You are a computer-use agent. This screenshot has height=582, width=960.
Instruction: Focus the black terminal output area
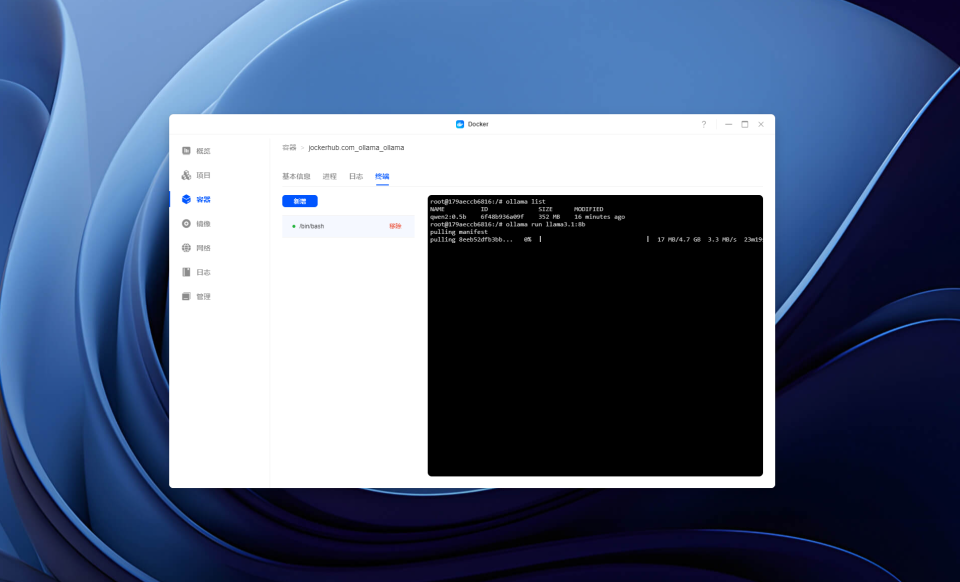[595, 335]
